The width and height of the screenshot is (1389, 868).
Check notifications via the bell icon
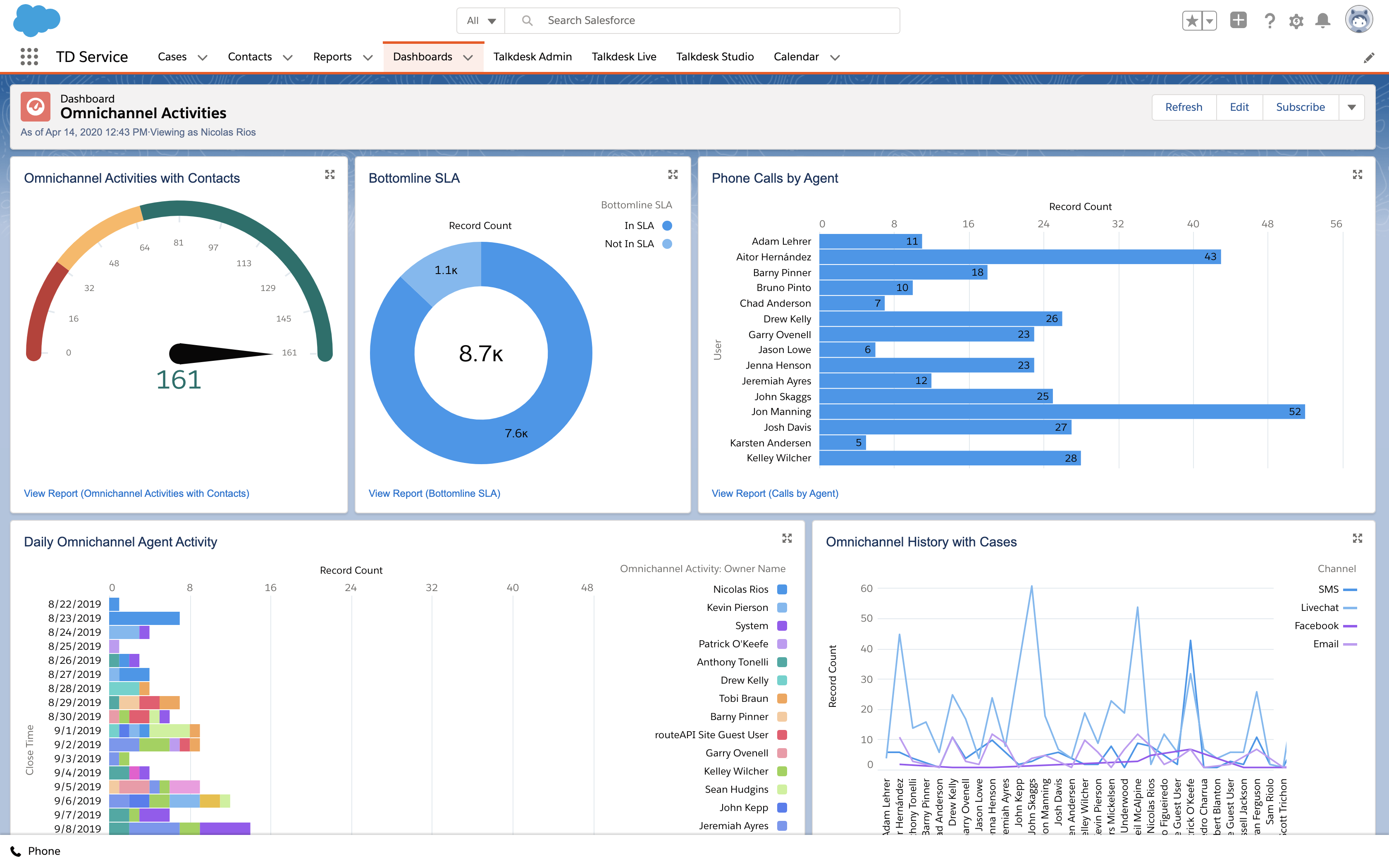point(1322,20)
